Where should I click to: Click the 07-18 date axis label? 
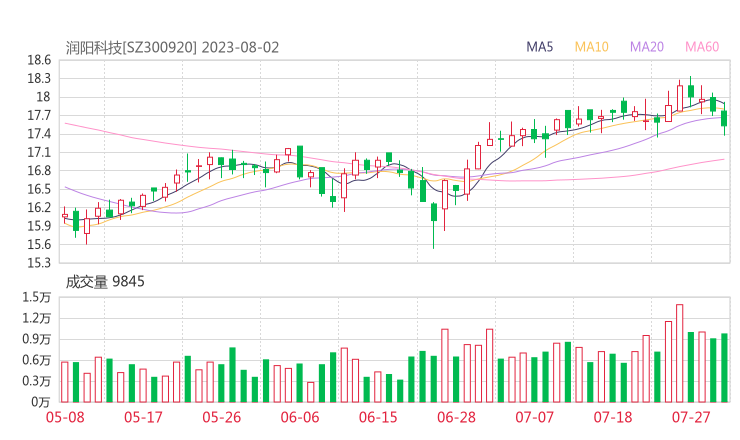(x=613, y=417)
